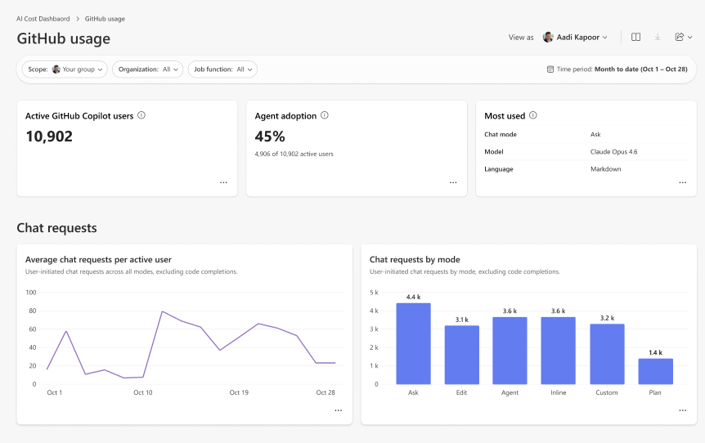The width and height of the screenshot is (705, 443).
Task: Click the Oct 19 axis label
Action: [x=239, y=393]
